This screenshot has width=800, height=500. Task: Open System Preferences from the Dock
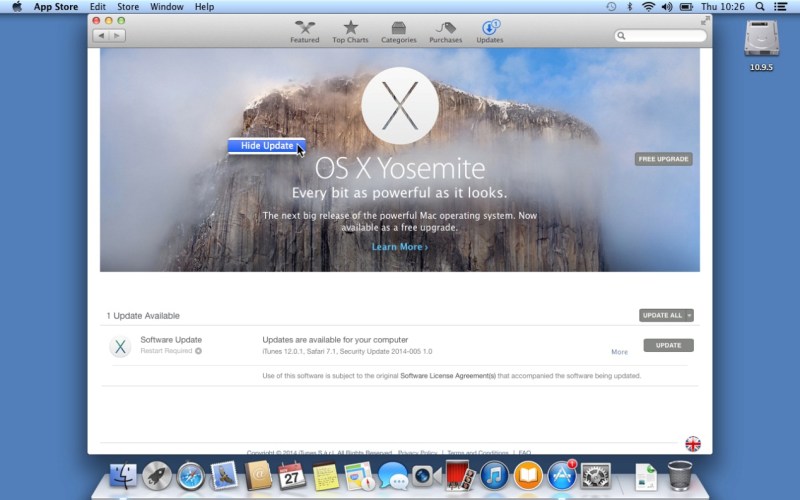coord(595,476)
